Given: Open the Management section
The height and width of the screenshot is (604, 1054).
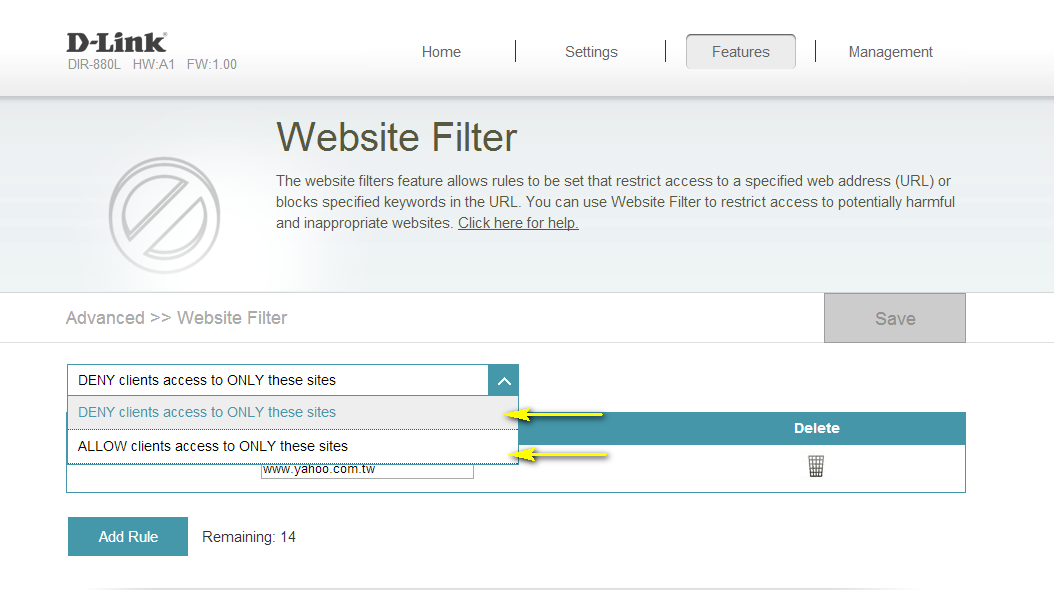Looking at the screenshot, I should click(890, 51).
